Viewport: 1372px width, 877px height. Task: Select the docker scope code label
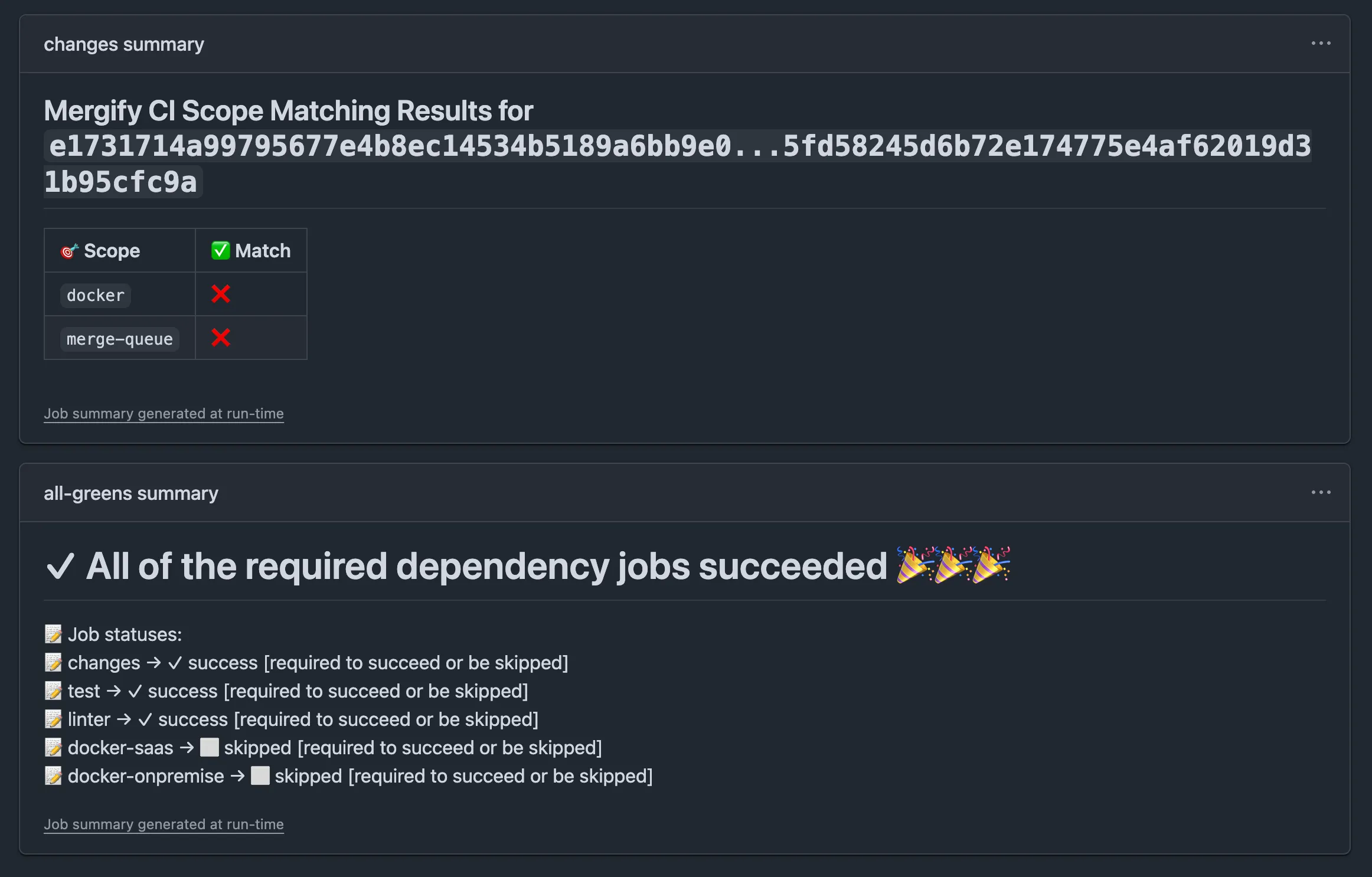pos(94,294)
